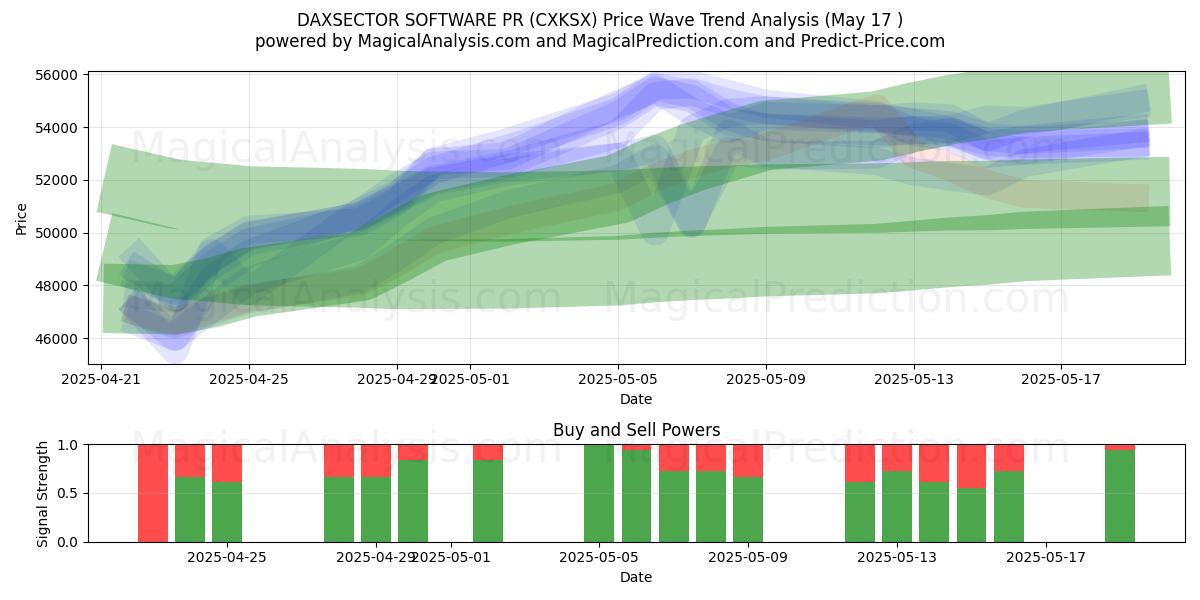The image size is (1200, 600).
Task: Click the 'Buy and Sell Powers' chart title
Action: [x=636, y=430]
